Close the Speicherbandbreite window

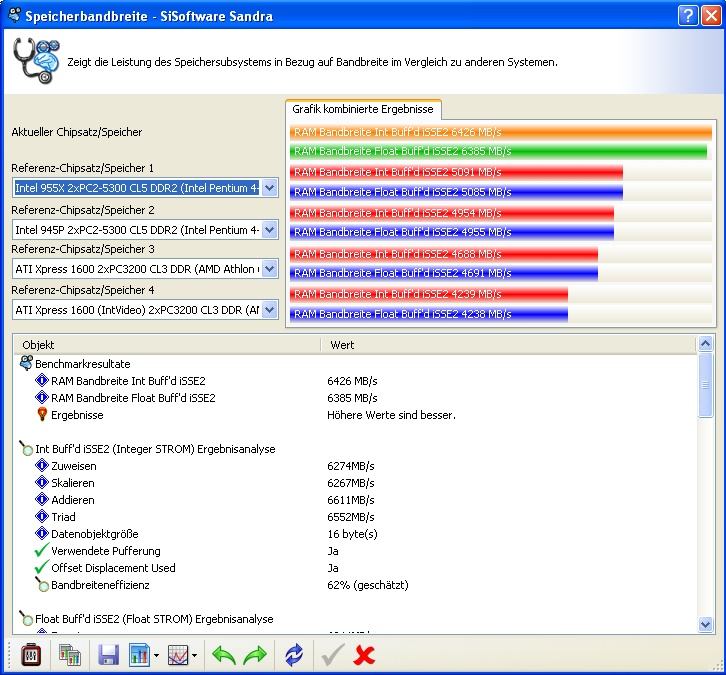[x=711, y=16]
